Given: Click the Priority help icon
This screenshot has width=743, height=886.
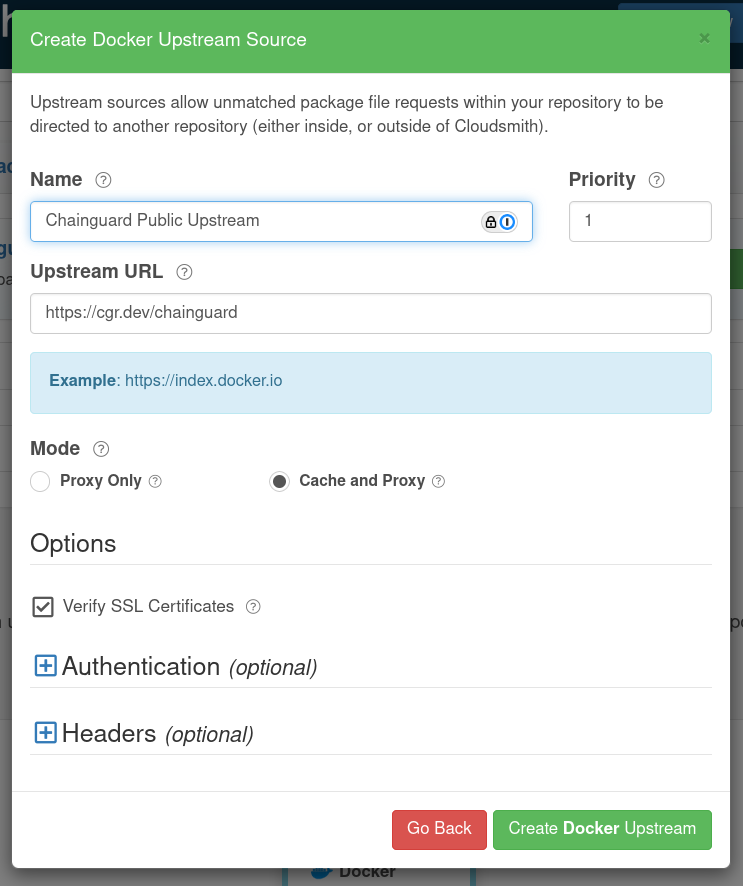Looking at the screenshot, I should click(x=656, y=180).
